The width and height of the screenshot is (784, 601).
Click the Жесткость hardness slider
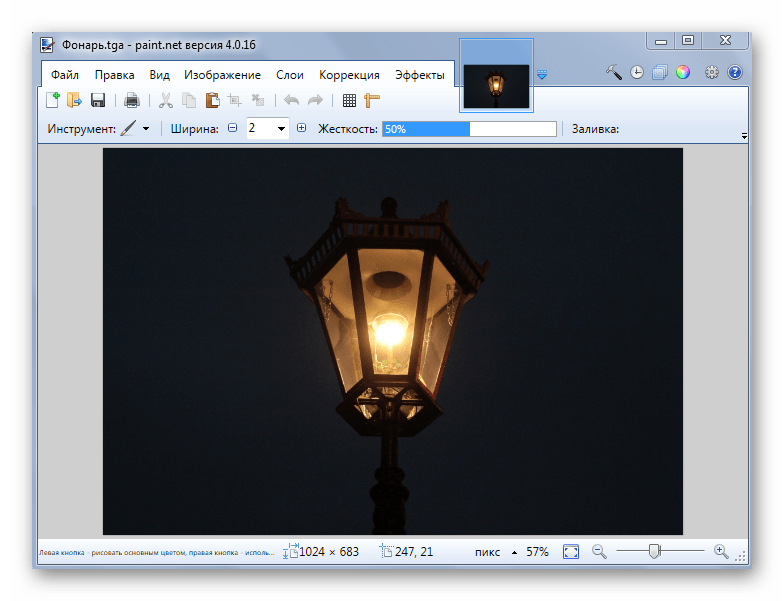tap(470, 129)
